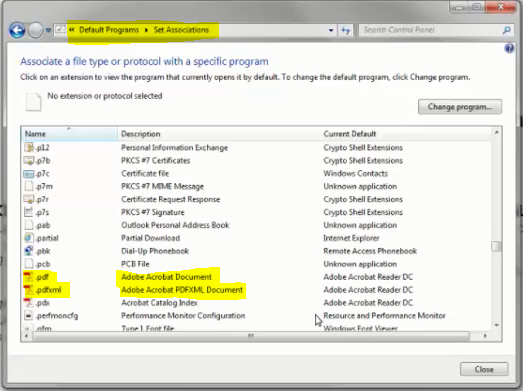Select the .pdx Adobe icon
Image resolution: width=523 pixels, height=391 pixels.
pyautogui.click(x=29, y=303)
